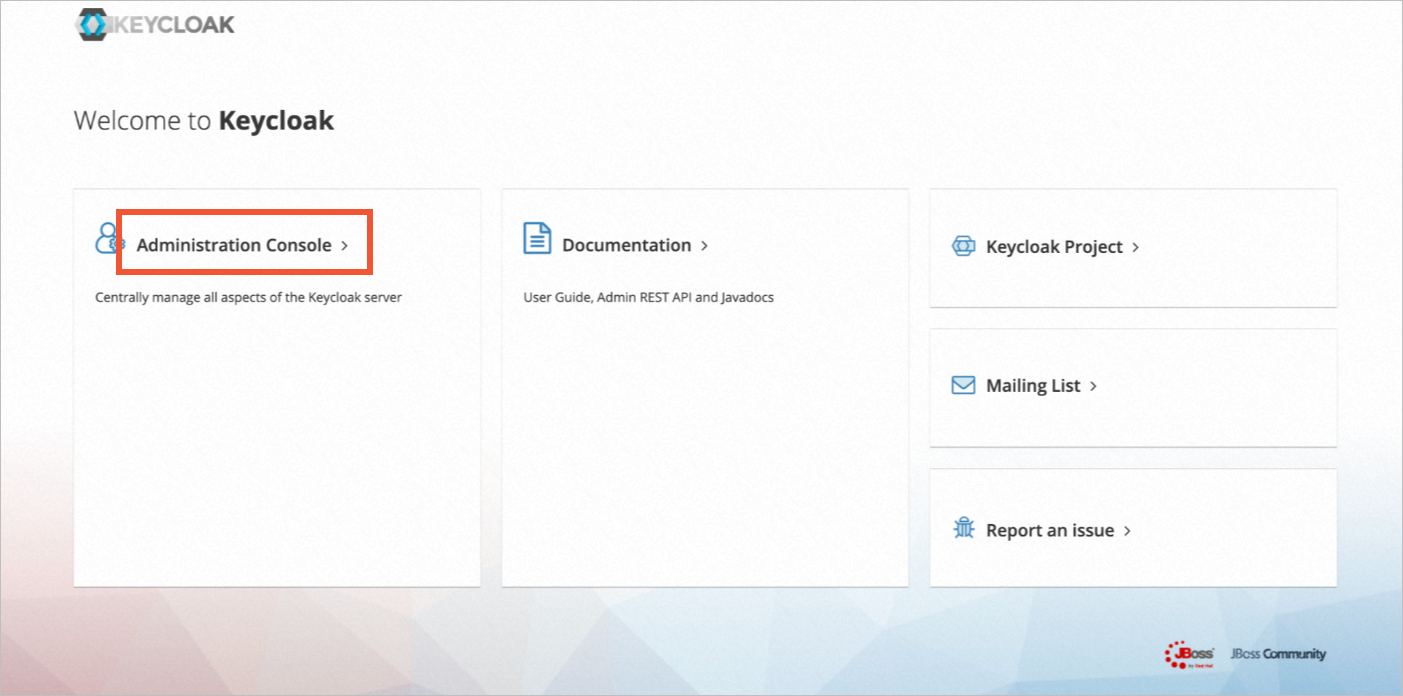This screenshot has height=696, width=1403.
Task: Click text 'Centrally manage all aspects of the Keycloak server'
Action: tap(248, 297)
